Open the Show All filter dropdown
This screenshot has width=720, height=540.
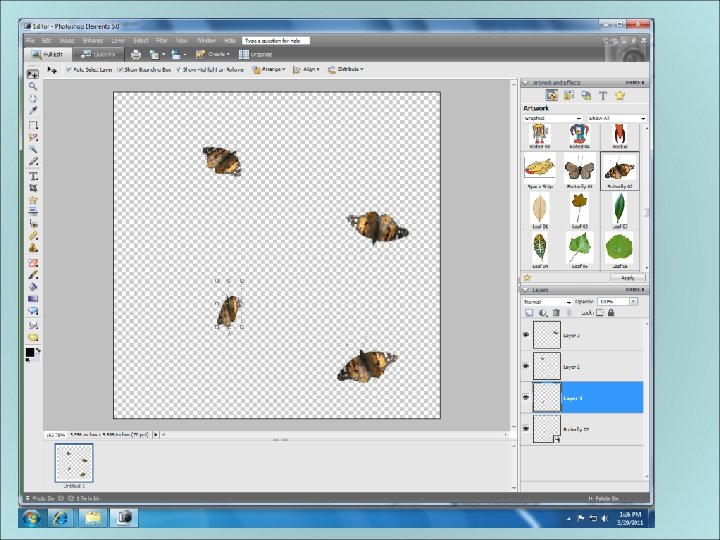click(x=617, y=118)
